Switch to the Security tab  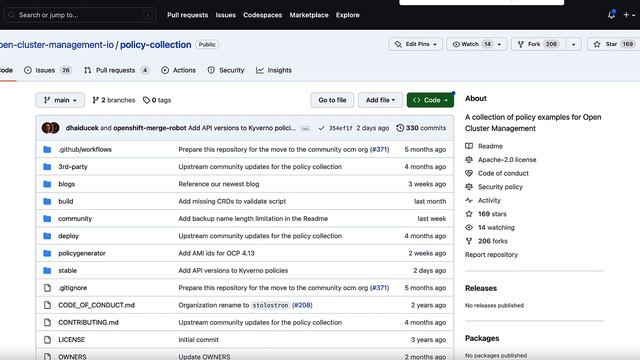click(226, 70)
